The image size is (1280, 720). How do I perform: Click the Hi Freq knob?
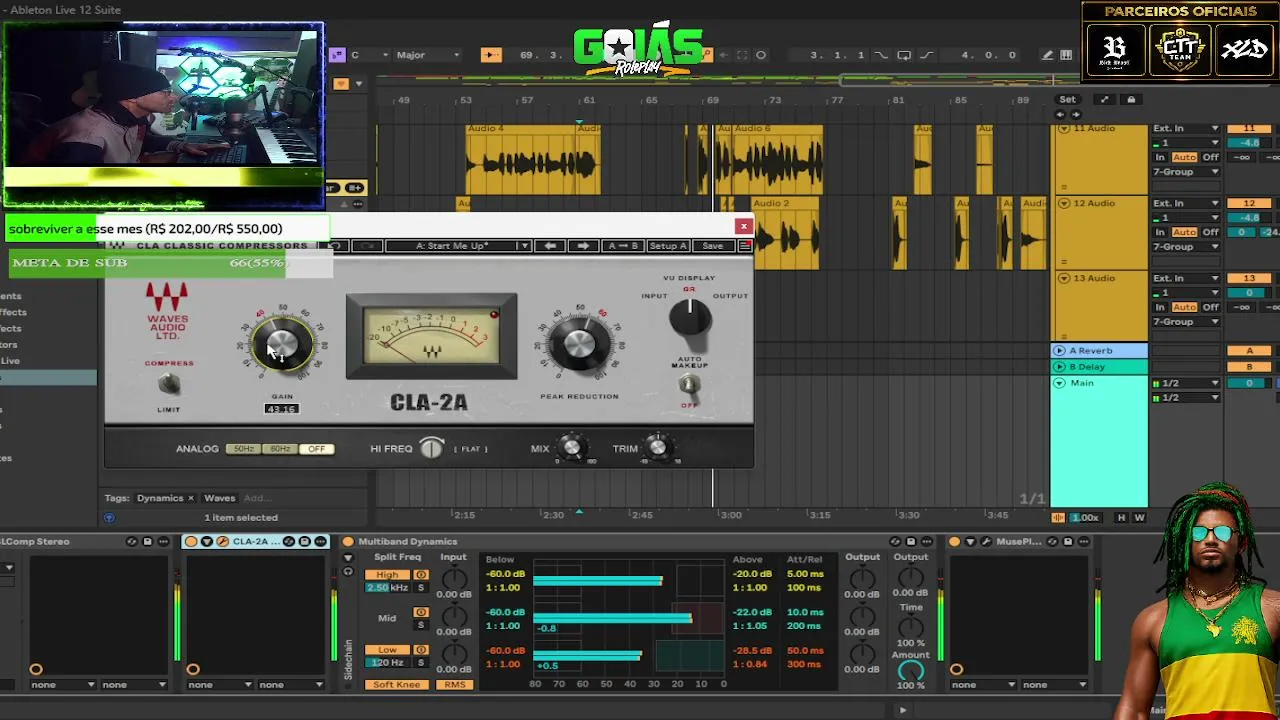pyautogui.click(x=431, y=449)
